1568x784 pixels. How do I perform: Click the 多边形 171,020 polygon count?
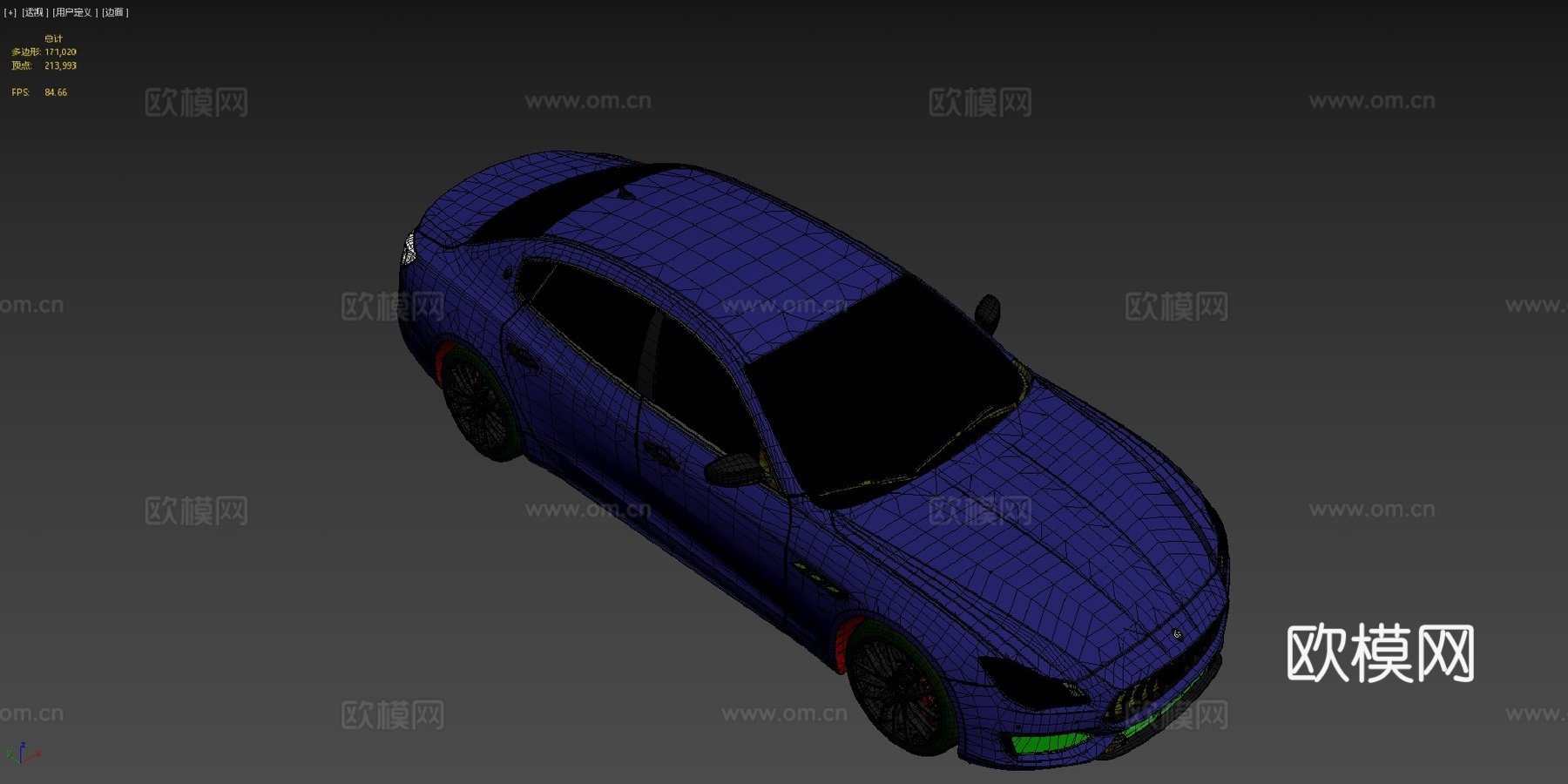click(x=44, y=51)
